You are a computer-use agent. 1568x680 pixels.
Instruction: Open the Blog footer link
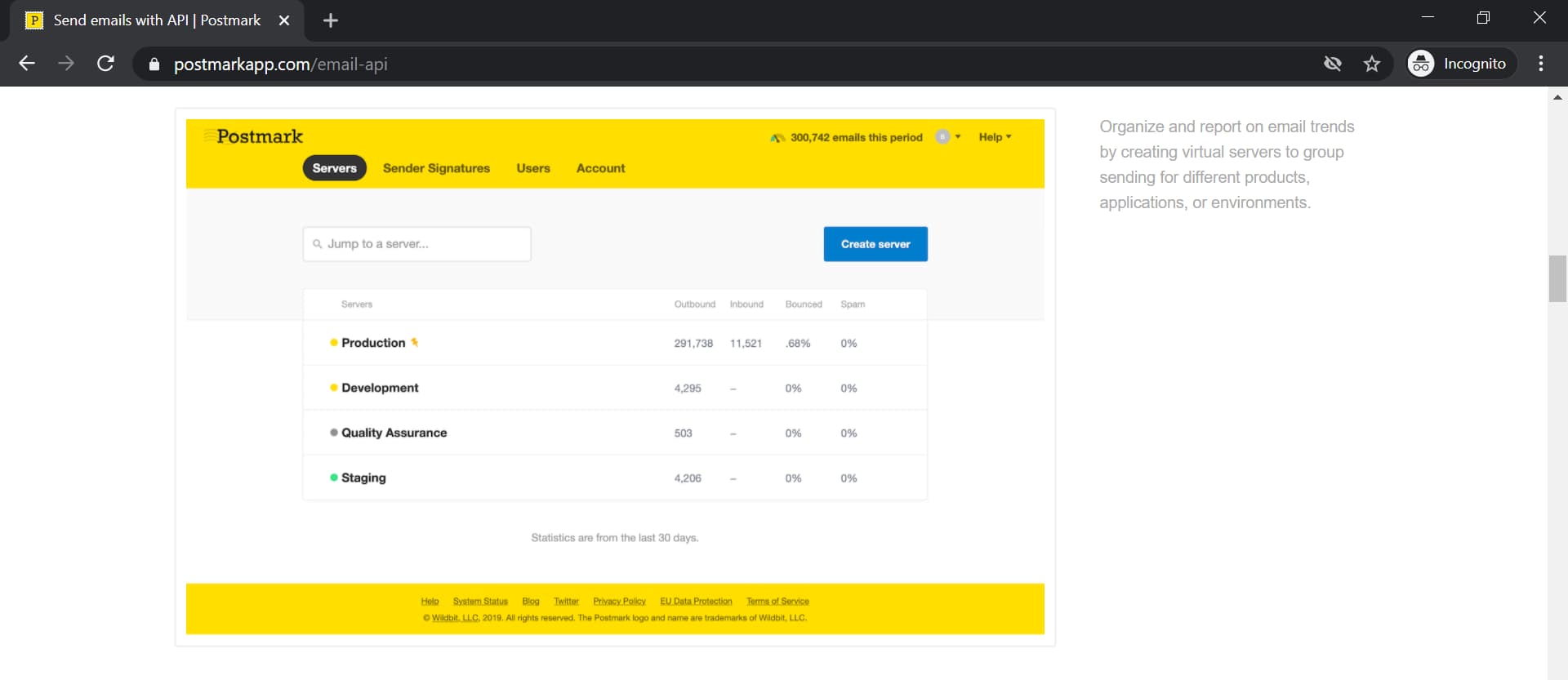(531, 602)
